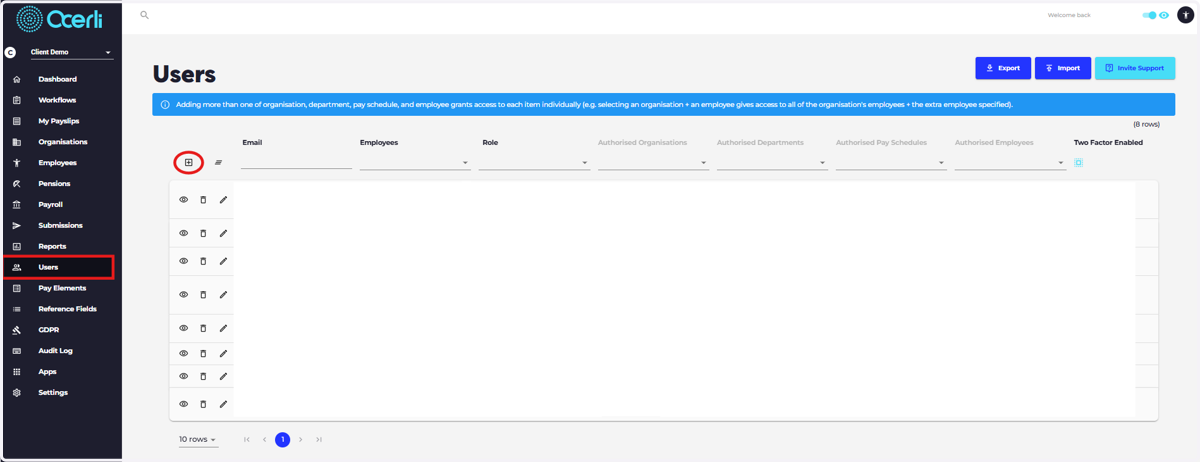Viewport: 1200px width, 462px height.
Task: Click the eye icon beside the header toggle
Action: (x=1164, y=15)
